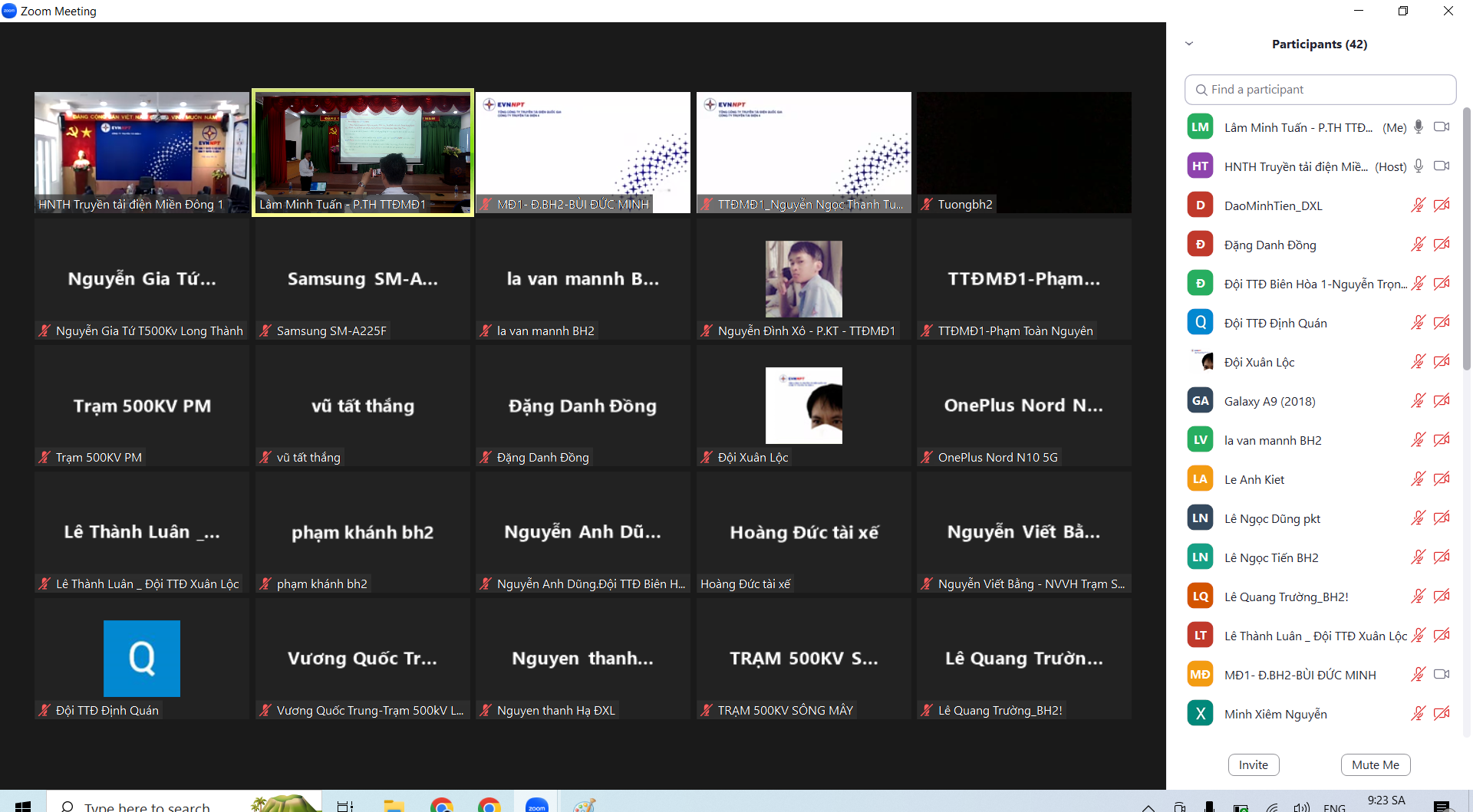Select Minh Xiêm Nguyễn in participants list
The image size is (1473, 812).
coord(1275,714)
